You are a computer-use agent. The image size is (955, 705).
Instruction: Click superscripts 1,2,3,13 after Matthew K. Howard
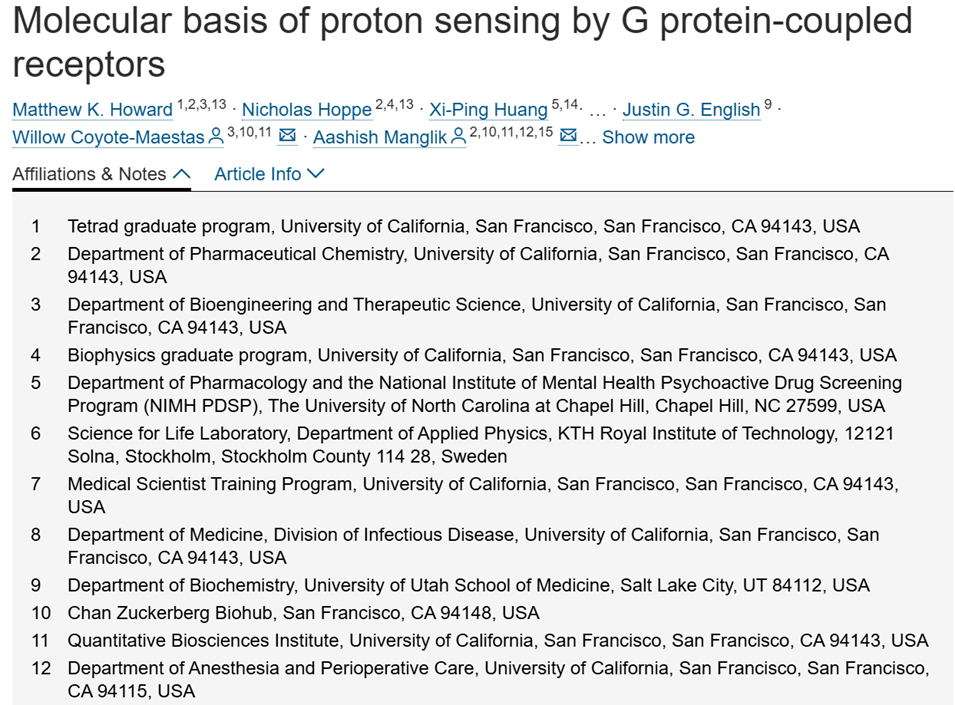[x=202, y=104]
